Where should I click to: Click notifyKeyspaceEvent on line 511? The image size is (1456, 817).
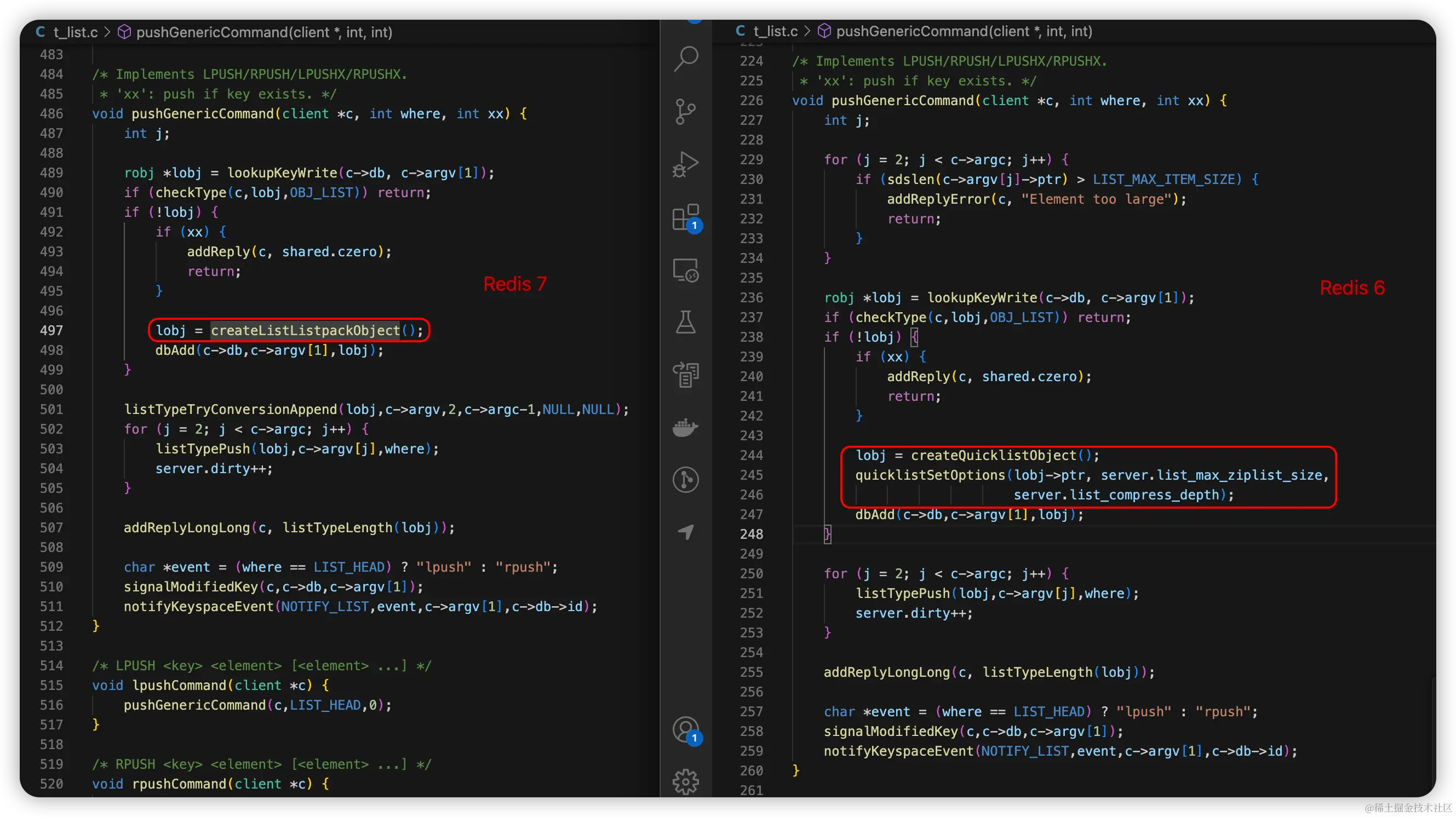199,607
